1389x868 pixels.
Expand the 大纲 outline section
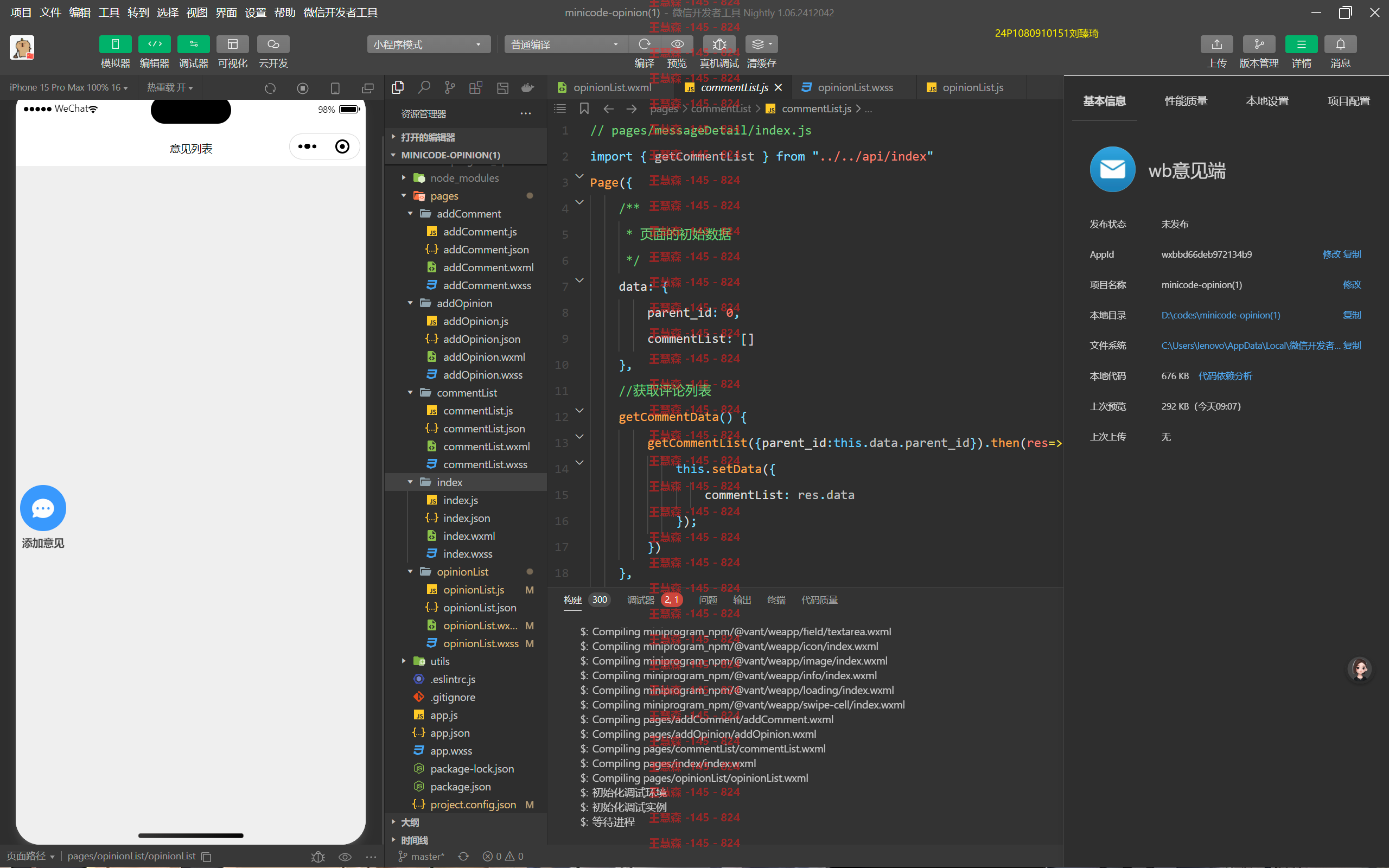(x=465, y=822)
